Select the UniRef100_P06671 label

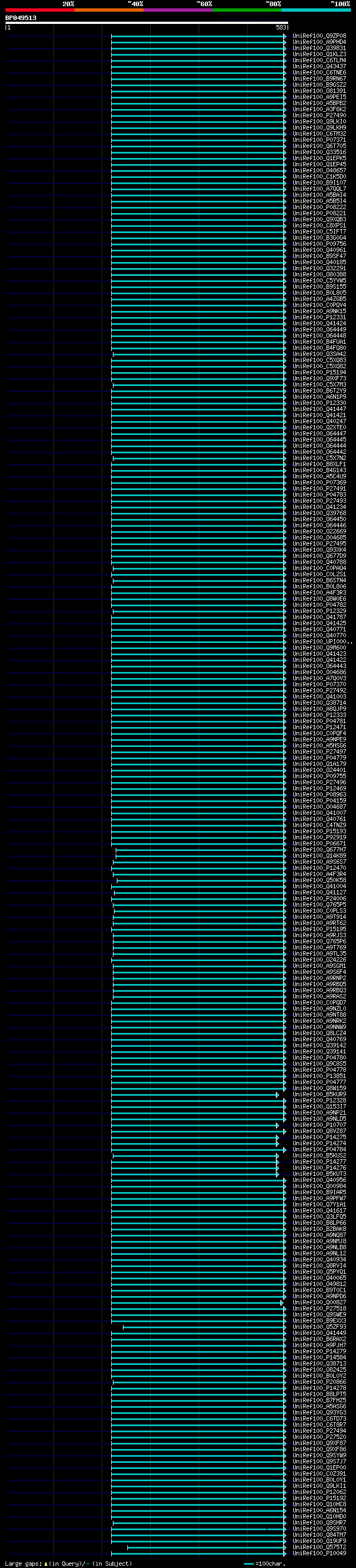[x=319, y=843]
